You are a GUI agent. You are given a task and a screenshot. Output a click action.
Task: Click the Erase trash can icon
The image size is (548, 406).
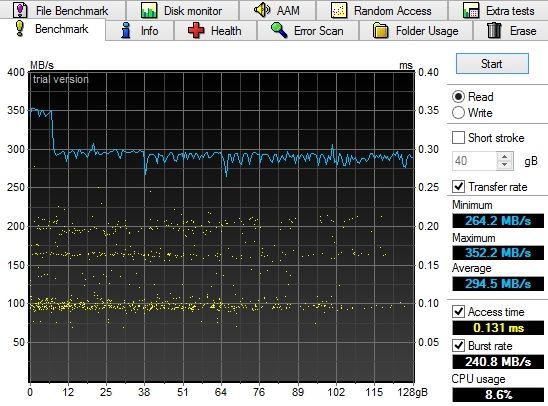pyautogui.click(x=494, y=30)
